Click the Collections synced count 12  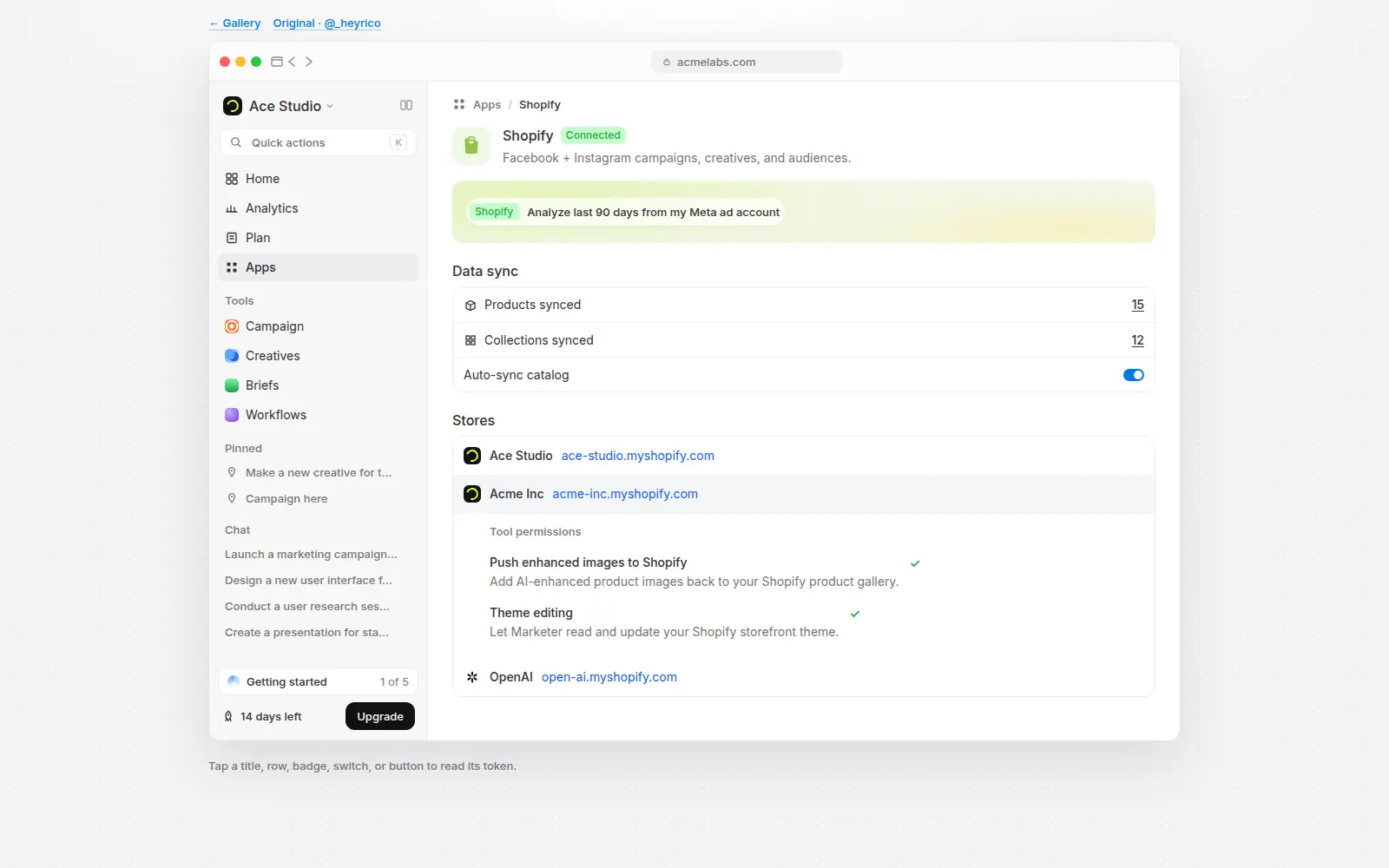pos(1137,340)
